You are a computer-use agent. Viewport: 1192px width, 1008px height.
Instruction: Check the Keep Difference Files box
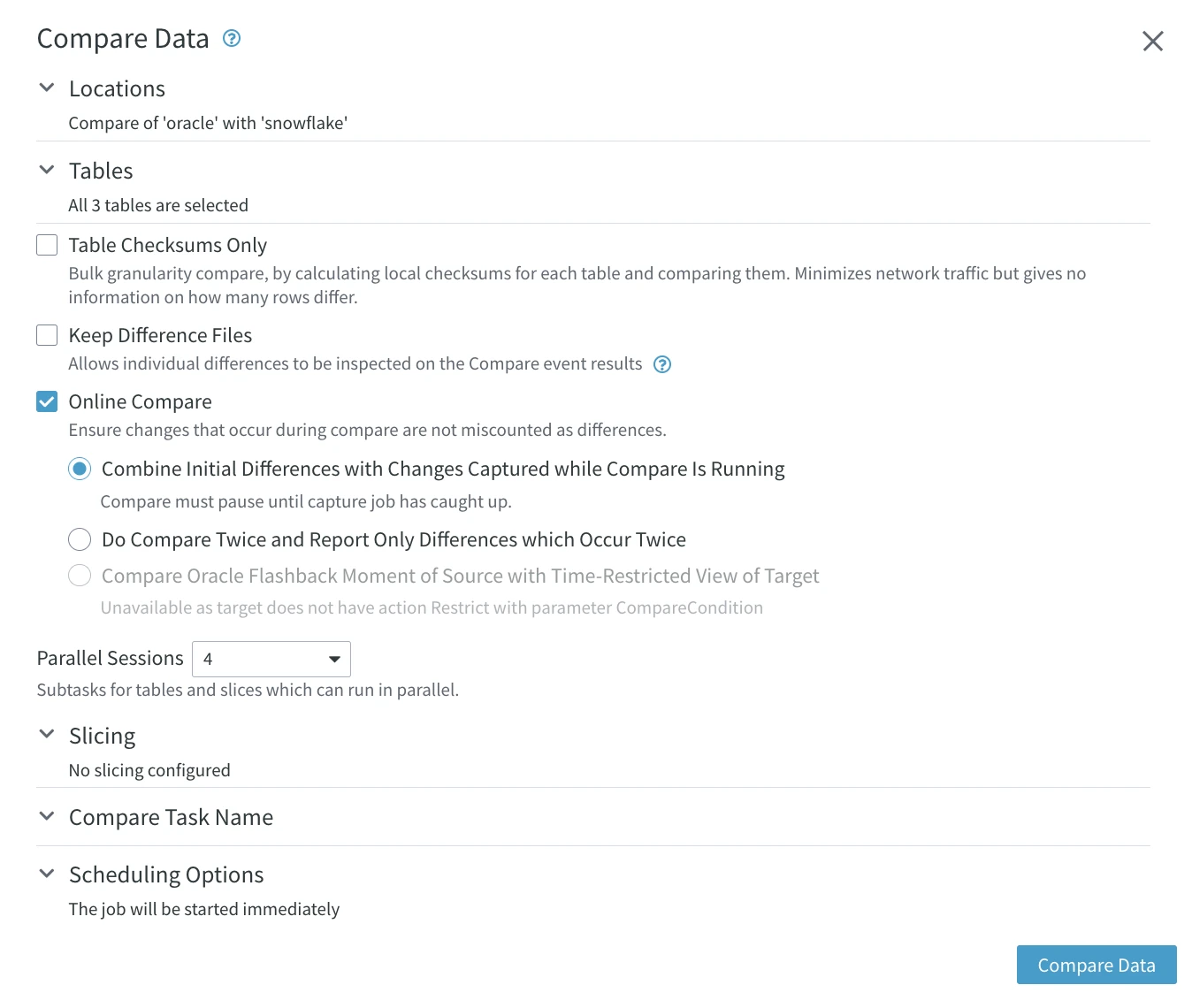point(47,335)
